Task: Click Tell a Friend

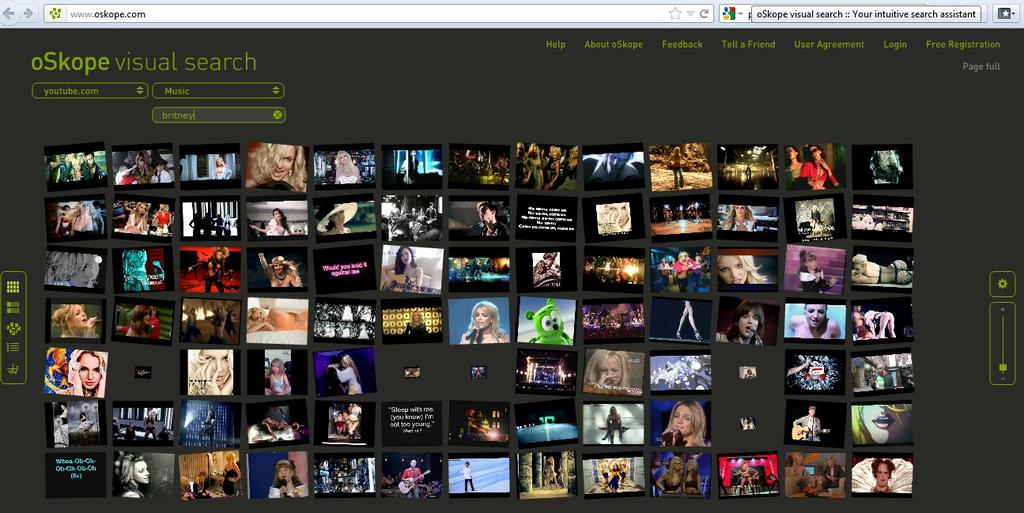Action: [x=748, y=44]
